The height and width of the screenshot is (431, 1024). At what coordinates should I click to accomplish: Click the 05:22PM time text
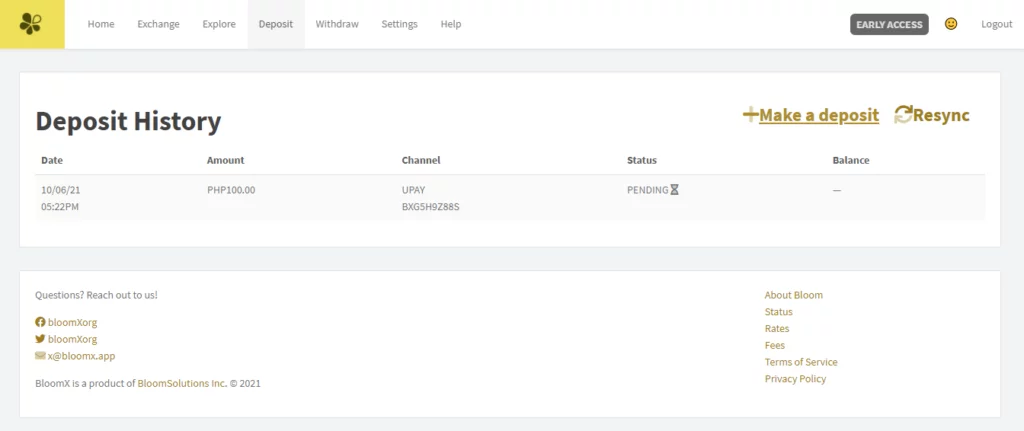[61, 207]
